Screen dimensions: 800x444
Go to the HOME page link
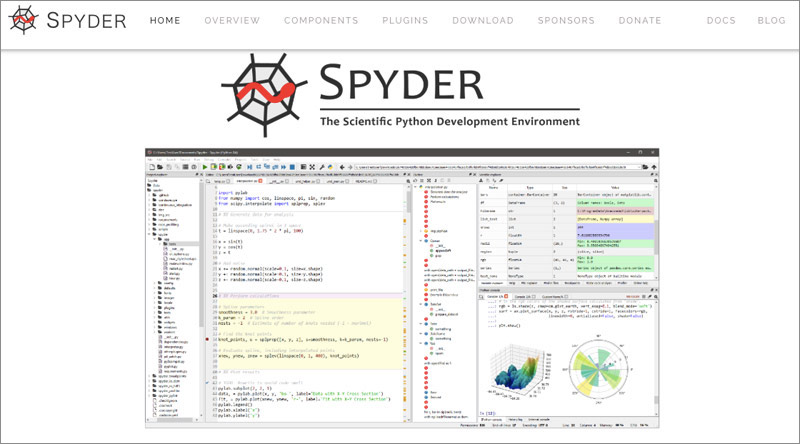click(x=165, y=20)
